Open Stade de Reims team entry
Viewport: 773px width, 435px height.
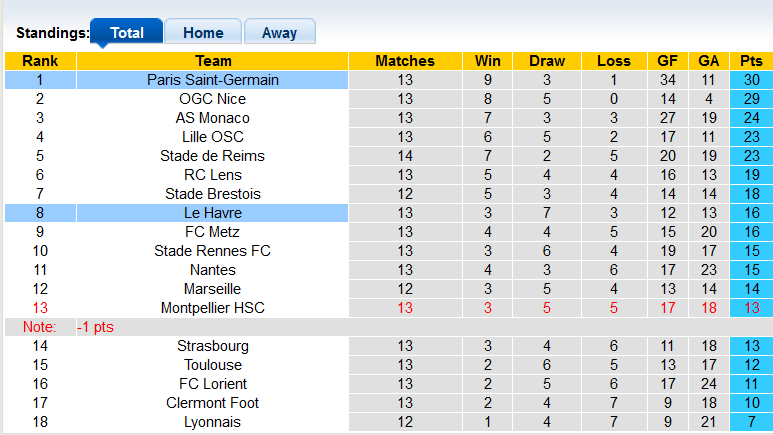(x=212, y=156)
